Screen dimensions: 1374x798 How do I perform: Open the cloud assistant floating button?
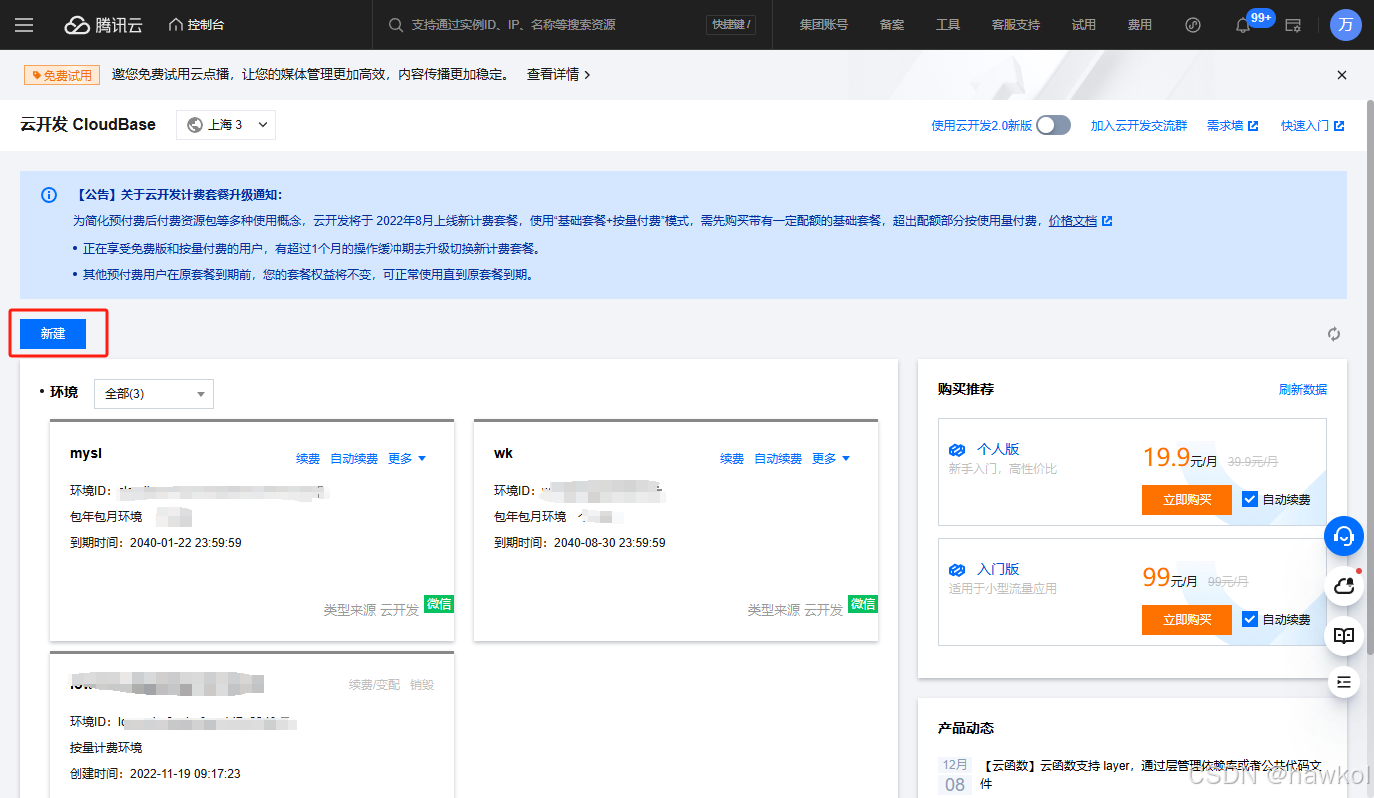[x=1344, y=586]
